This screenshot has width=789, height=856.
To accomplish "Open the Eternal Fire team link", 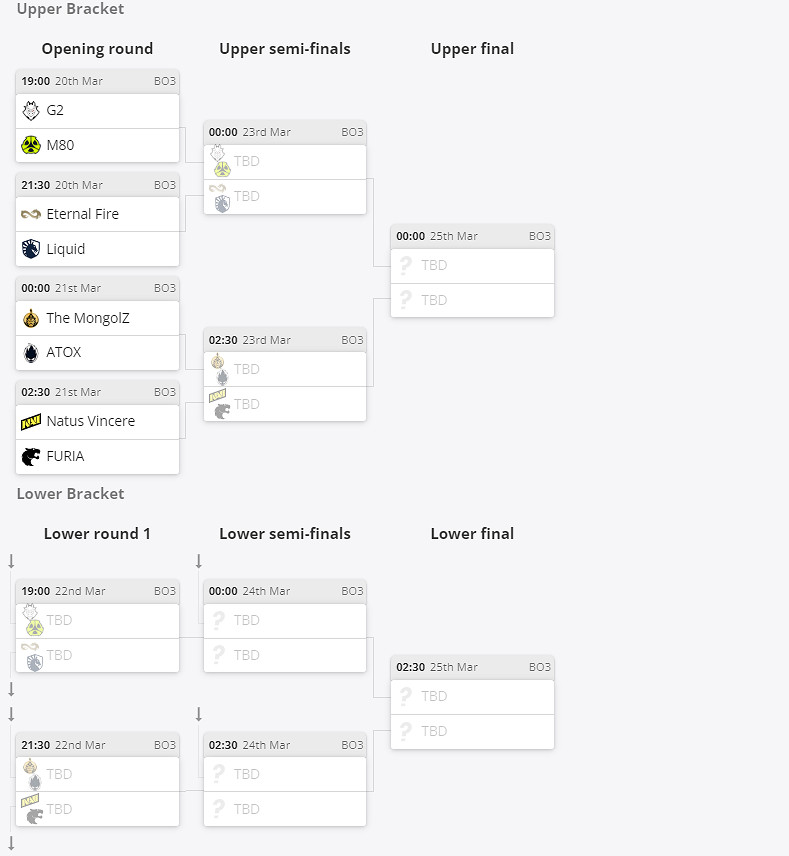I will (82, 214).
